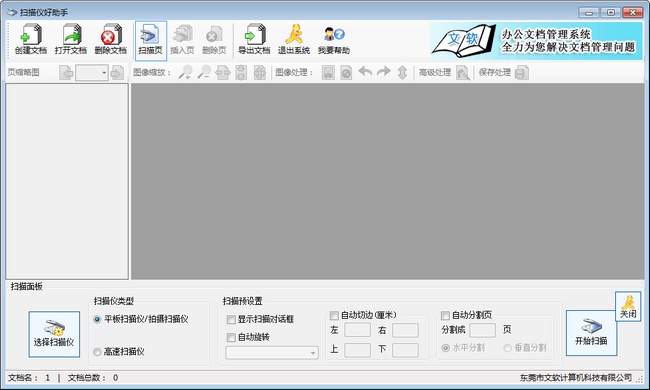Click the zoom out magnifier icon
The width and height of the screenshot is (650, 390).
tap(204, 73)
